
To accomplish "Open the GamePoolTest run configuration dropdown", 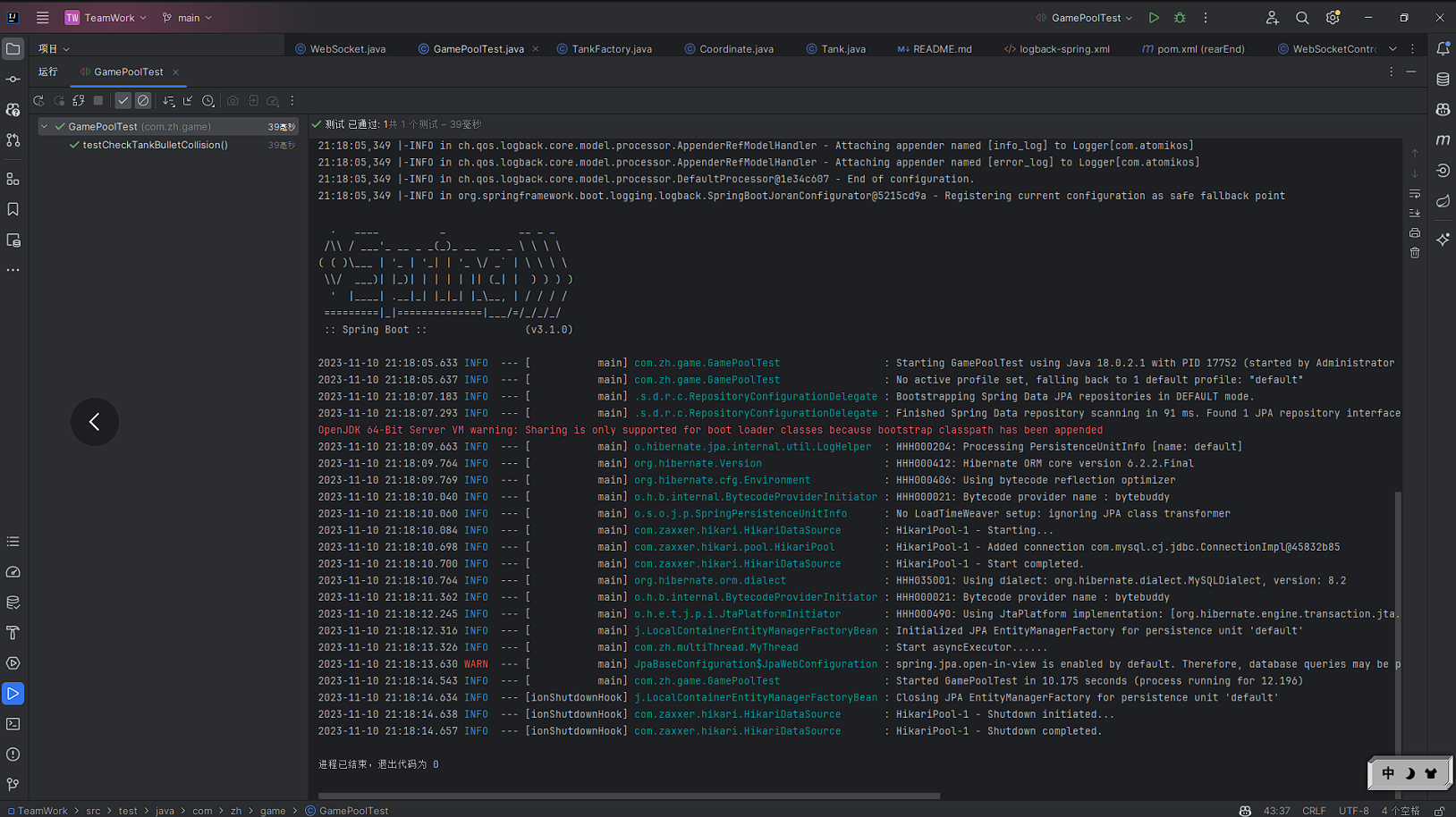I will tap(1084, 18).
